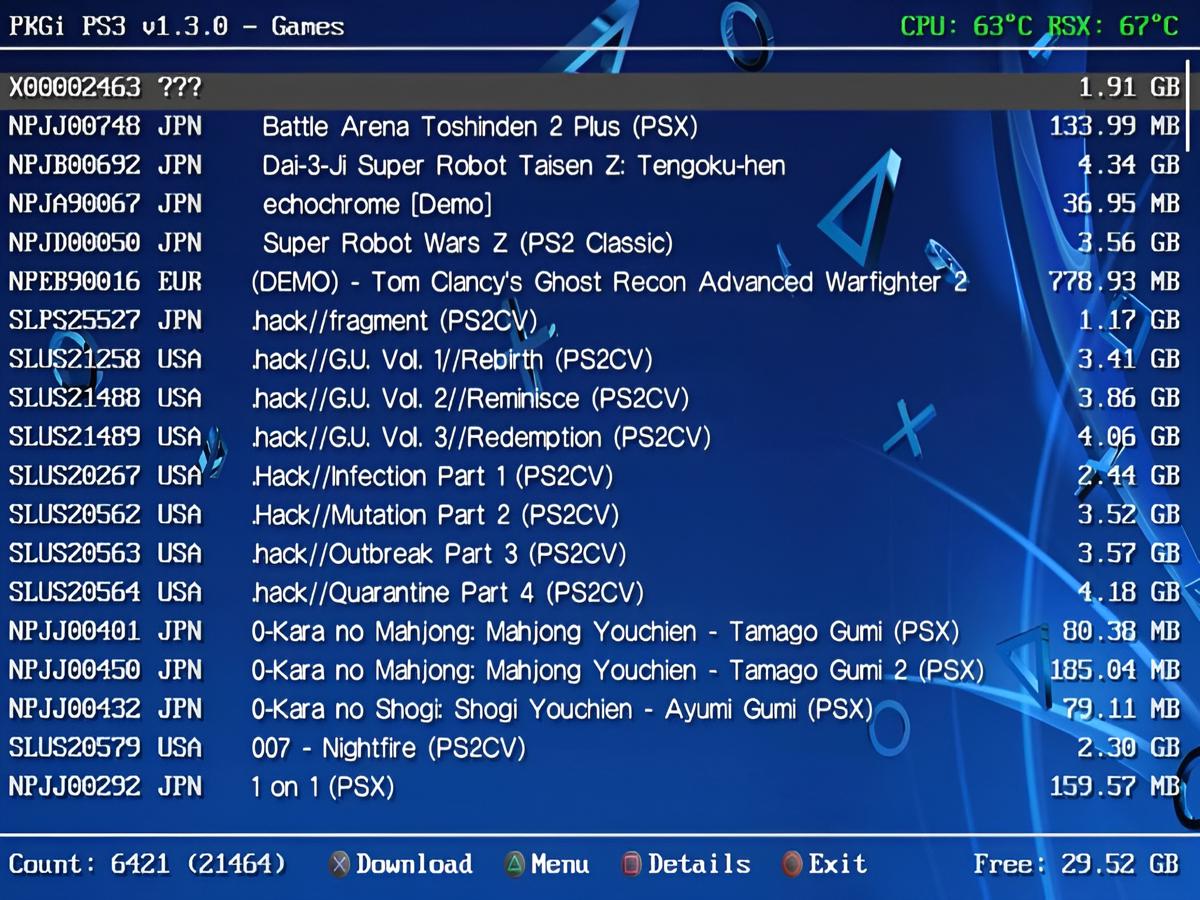The width and height of the screenshot is (1200, 900).
Task: Click the EUR region code
Action: pyautogui.click(x=180, y=282)
